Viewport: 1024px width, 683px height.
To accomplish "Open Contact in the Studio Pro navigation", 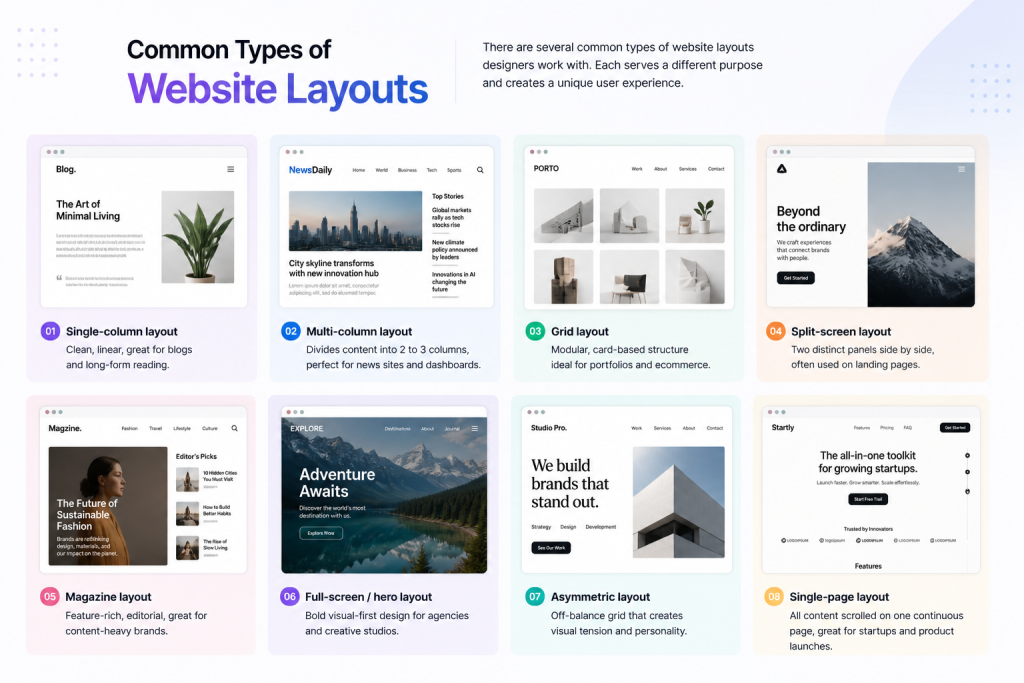I will click(714, 428).
